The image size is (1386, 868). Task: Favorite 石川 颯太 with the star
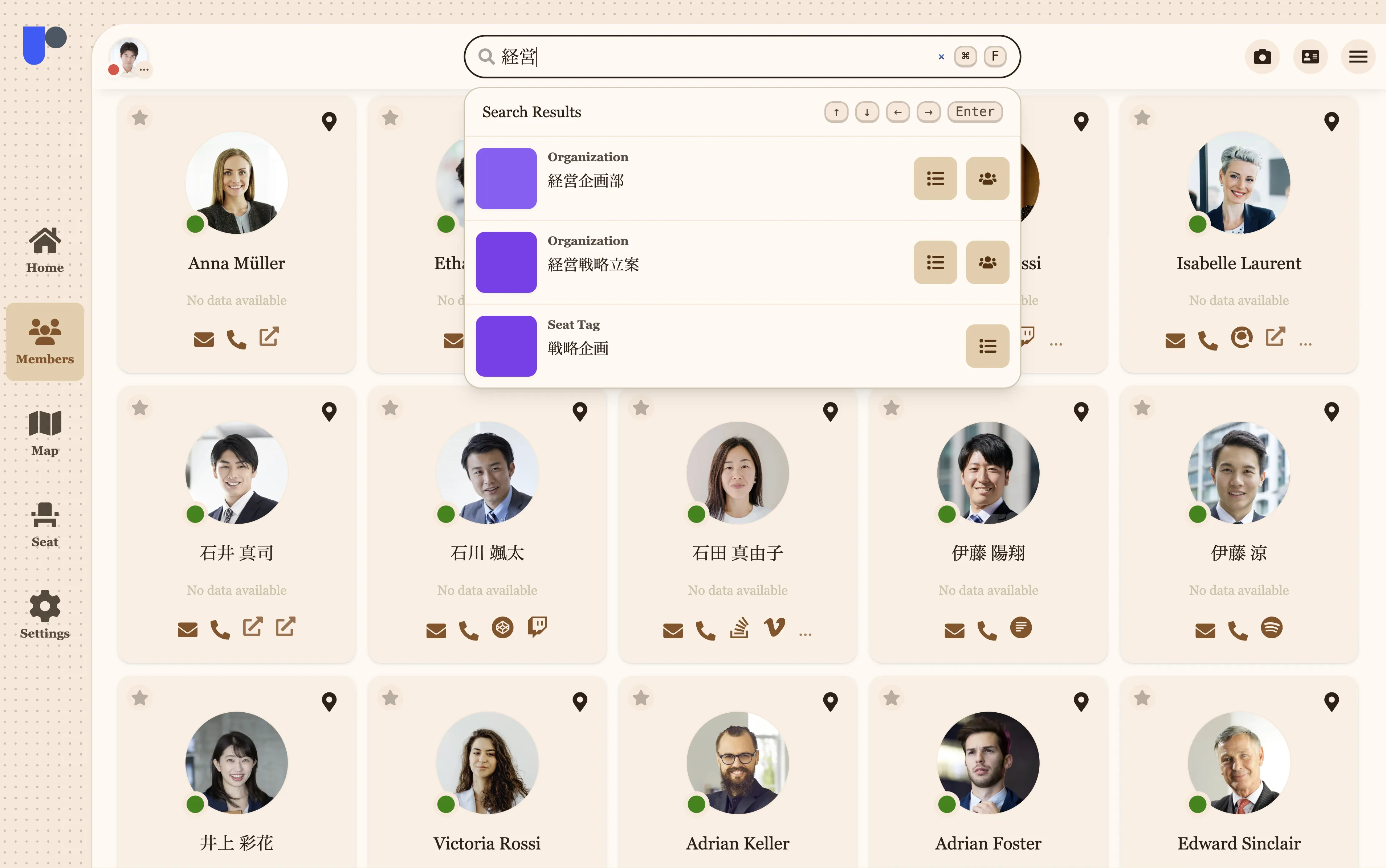(x=390, y=408)
